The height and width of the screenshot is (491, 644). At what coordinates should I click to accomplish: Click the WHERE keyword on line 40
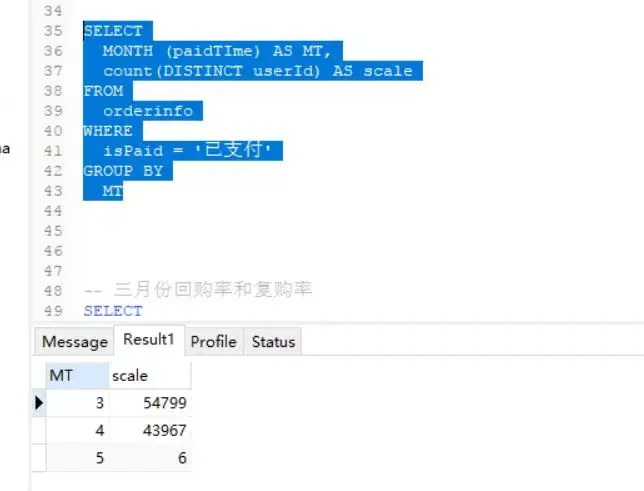pyautogui.click(x=108, y=131)
